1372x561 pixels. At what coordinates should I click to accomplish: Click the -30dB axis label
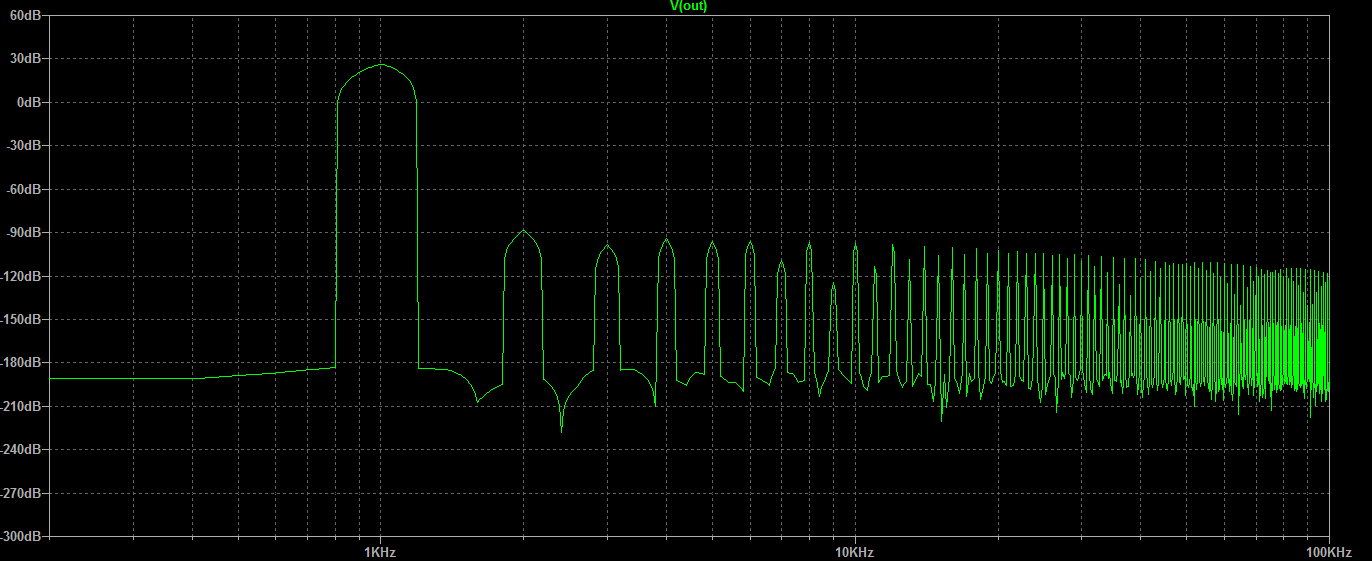[23, 146]
